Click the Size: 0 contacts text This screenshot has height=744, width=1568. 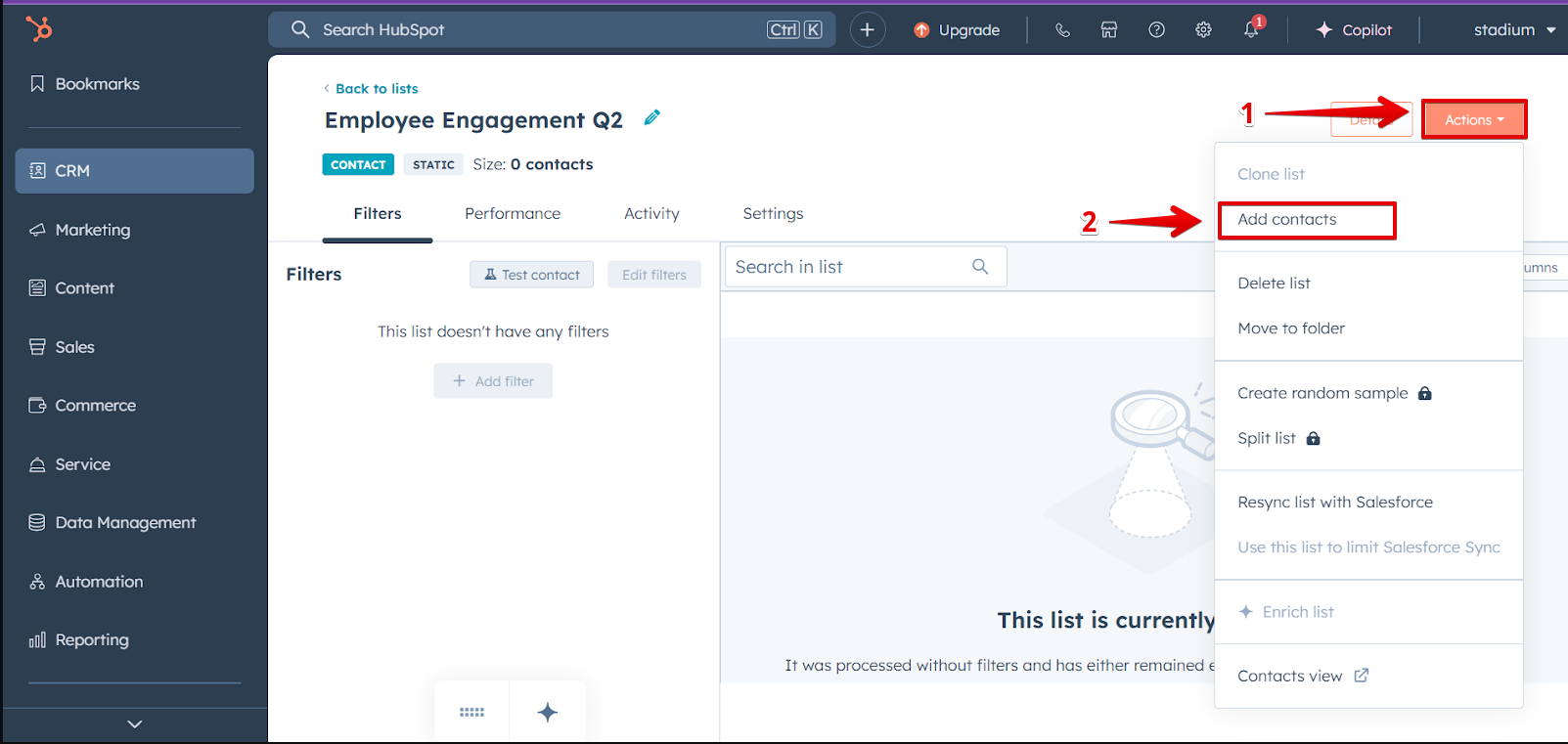tap(533, 164)
